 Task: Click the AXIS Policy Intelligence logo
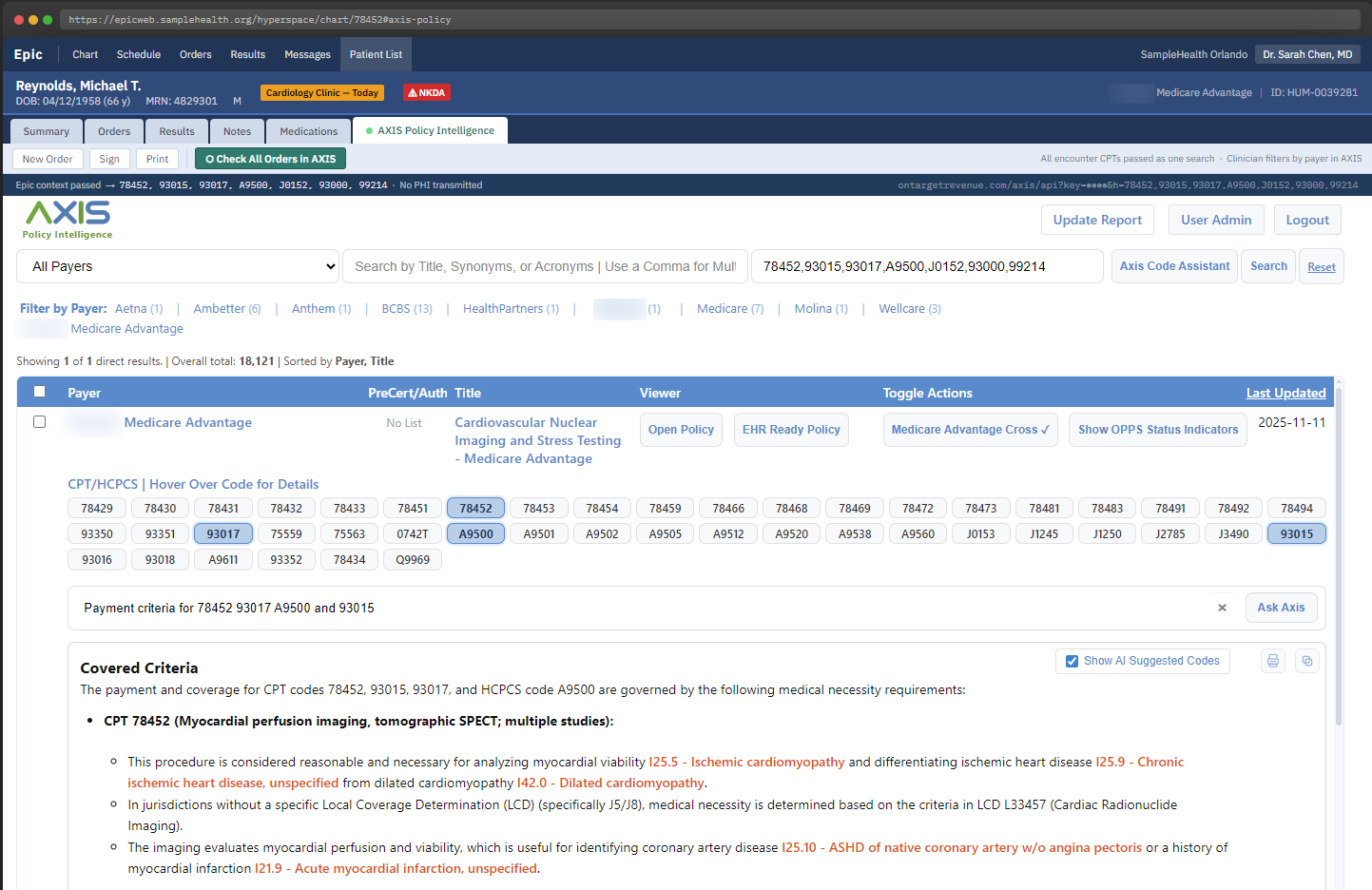pyautogui.click(x=68, y=220)
